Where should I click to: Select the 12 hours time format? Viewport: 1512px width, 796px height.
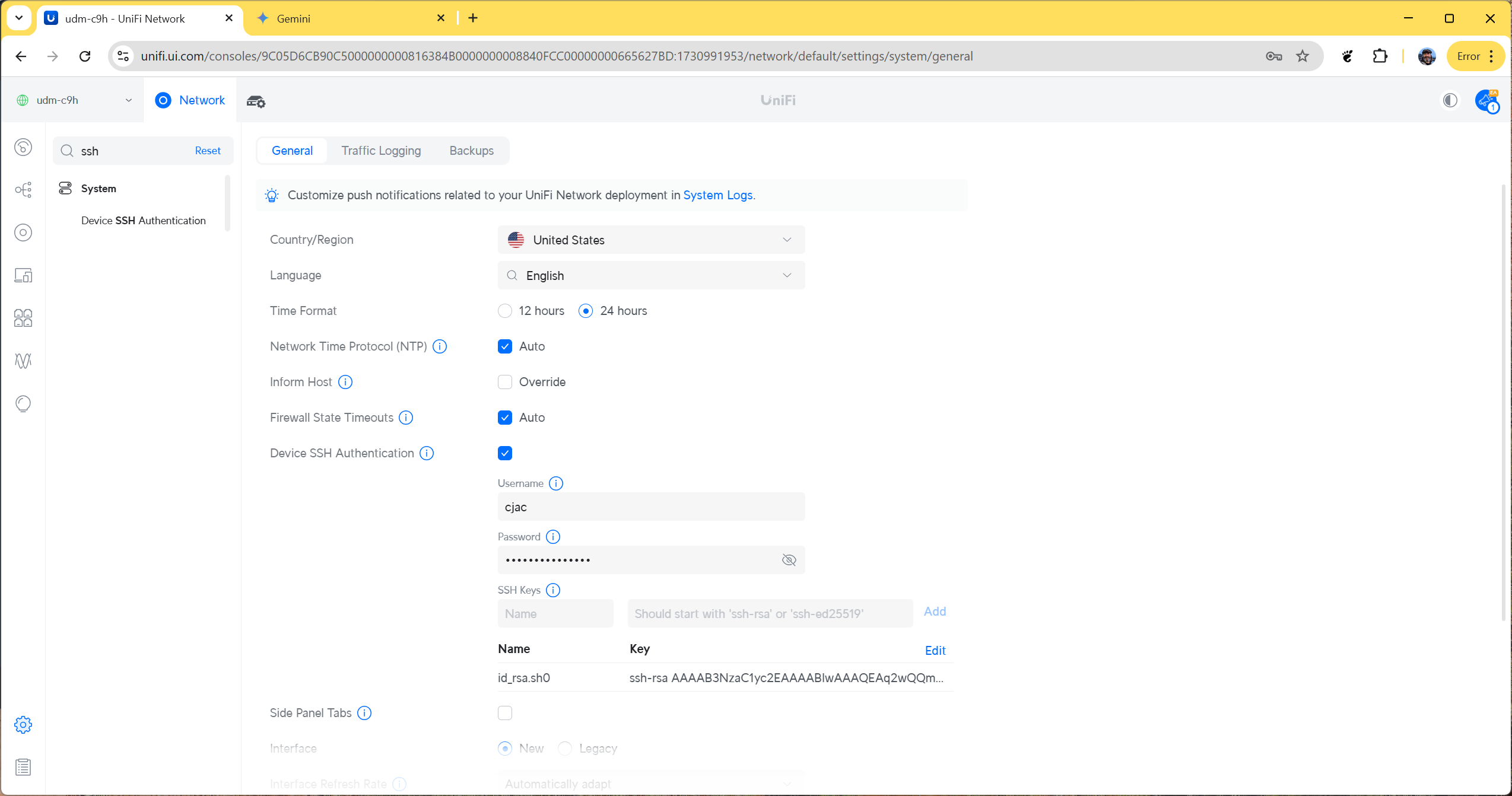point(505,311)
